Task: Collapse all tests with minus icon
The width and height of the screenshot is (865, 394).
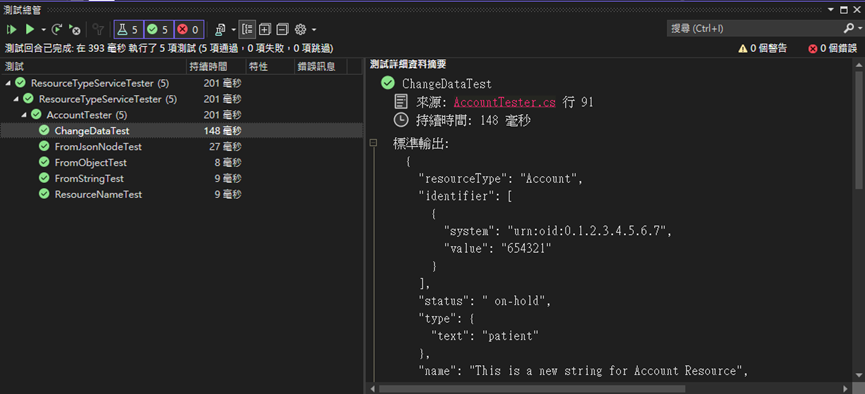Action: coord(282,29)
